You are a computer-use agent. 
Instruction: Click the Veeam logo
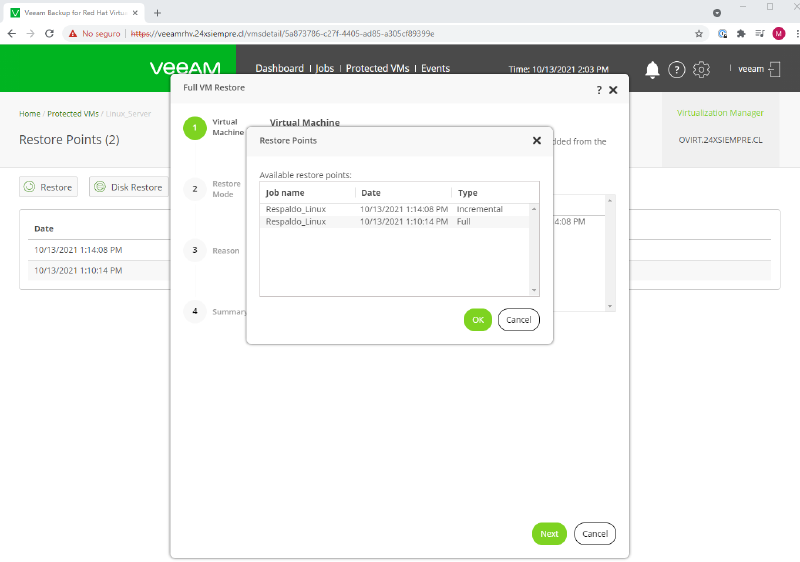[185, 68]
